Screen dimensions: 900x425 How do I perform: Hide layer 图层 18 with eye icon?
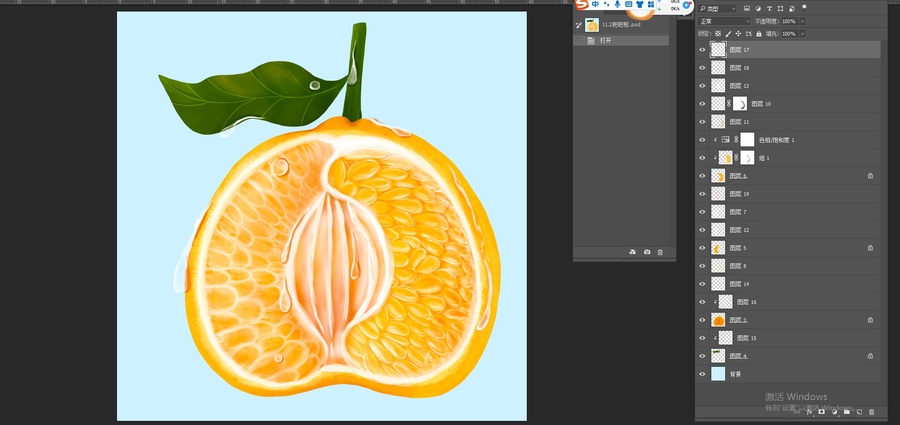point(702,68)
